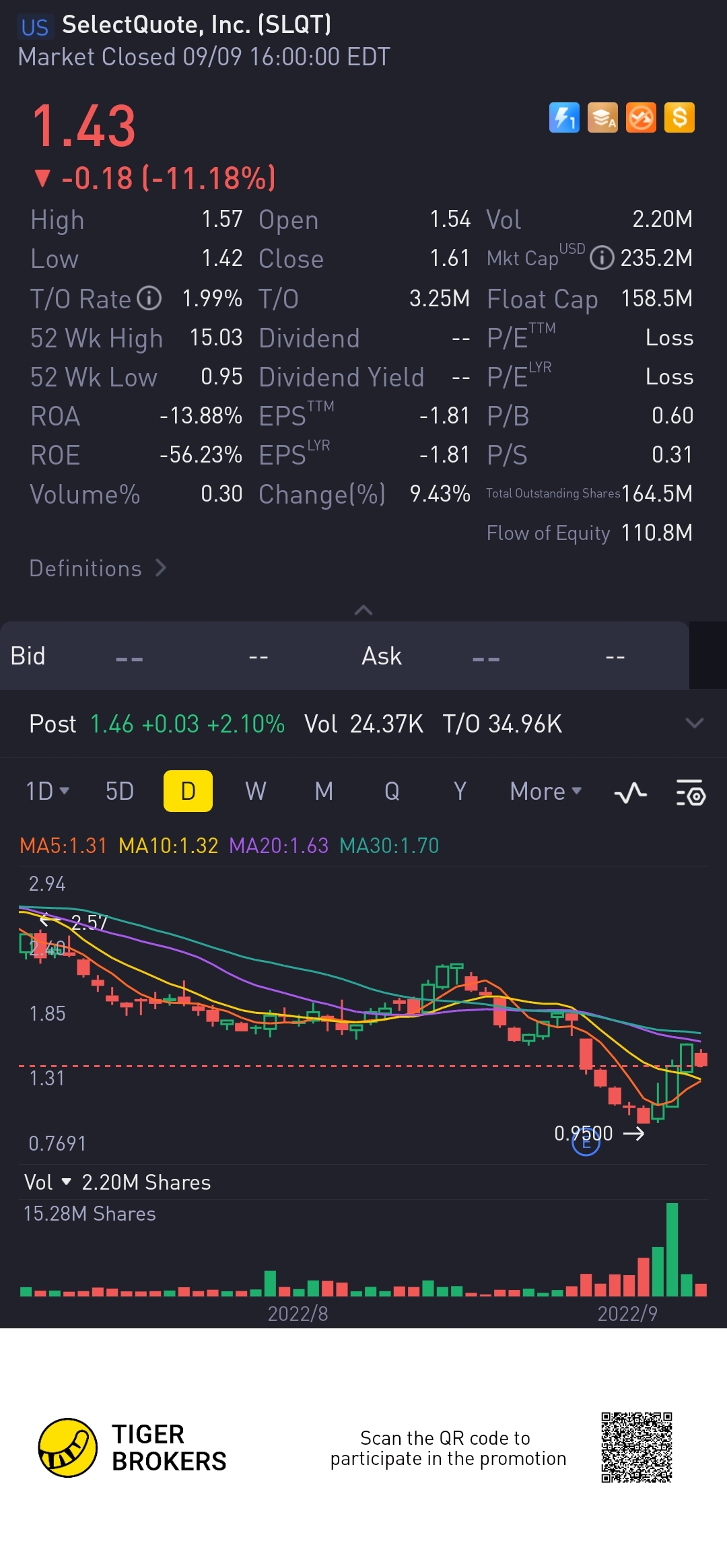Tap the Market Closed timestamp line

204,57
